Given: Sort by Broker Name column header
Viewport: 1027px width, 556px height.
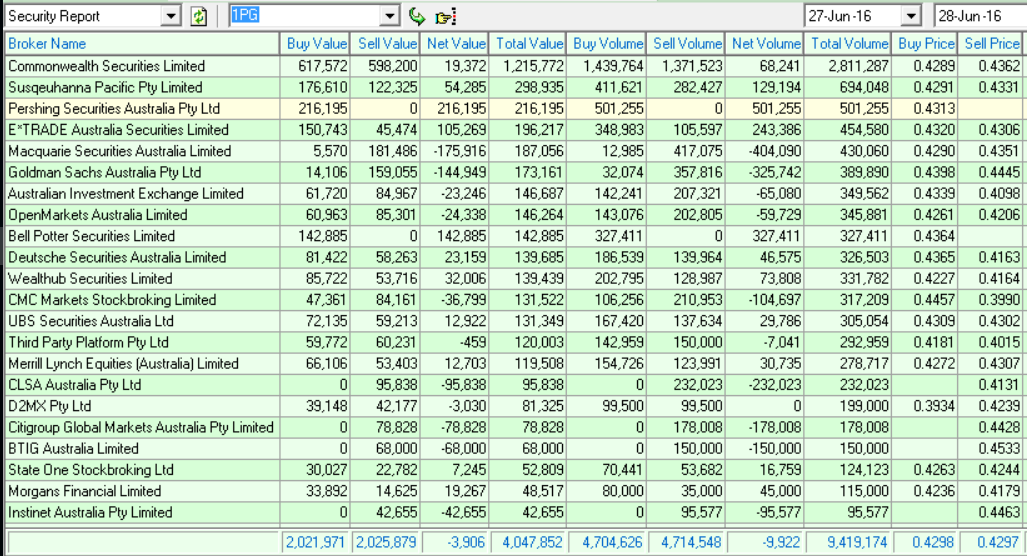Looking at the screenshot, I should tap(142, 44).
